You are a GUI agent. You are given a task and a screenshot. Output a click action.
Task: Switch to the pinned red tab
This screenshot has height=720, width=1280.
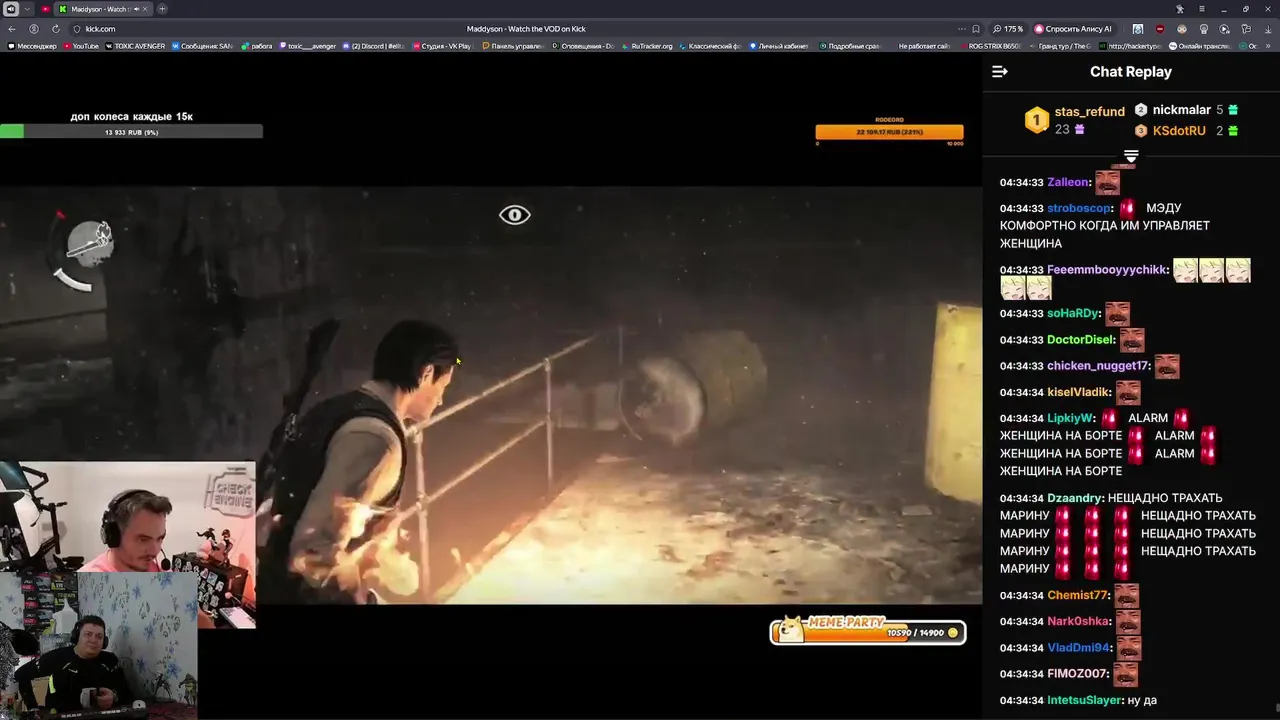pyautogui.click(x=46, y=9)
